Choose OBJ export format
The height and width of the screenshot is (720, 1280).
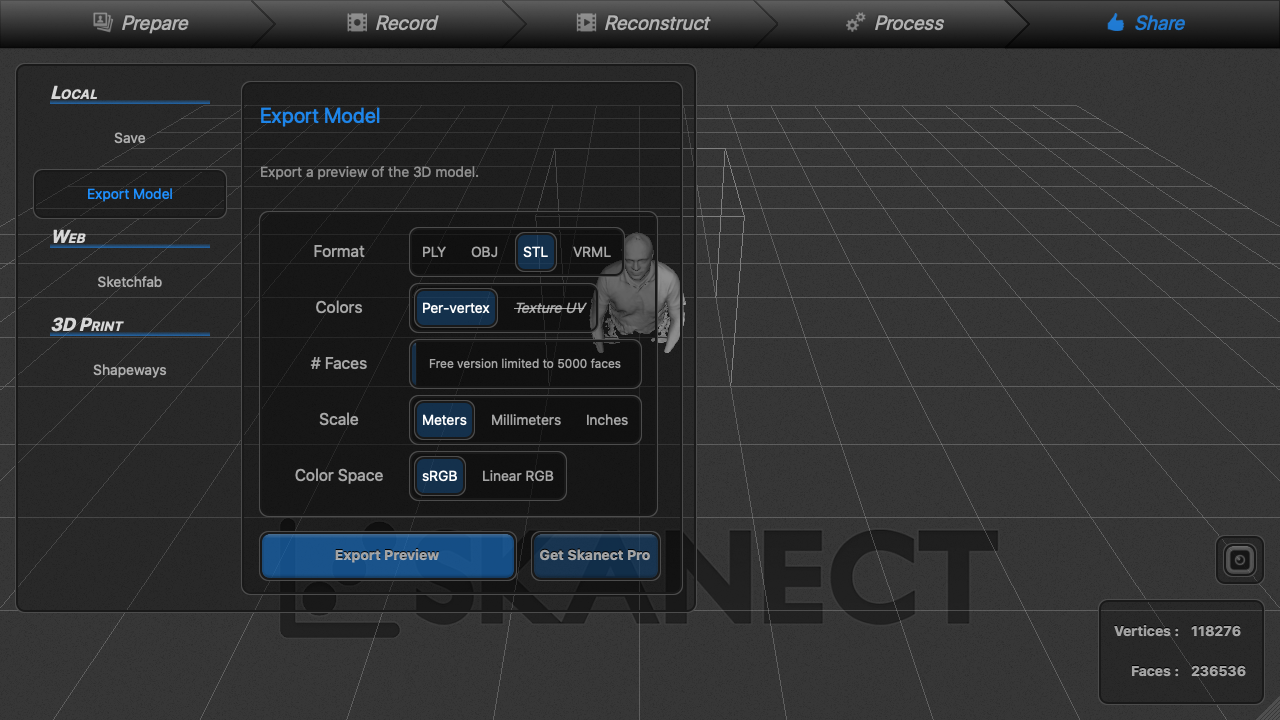coord(484,252)
